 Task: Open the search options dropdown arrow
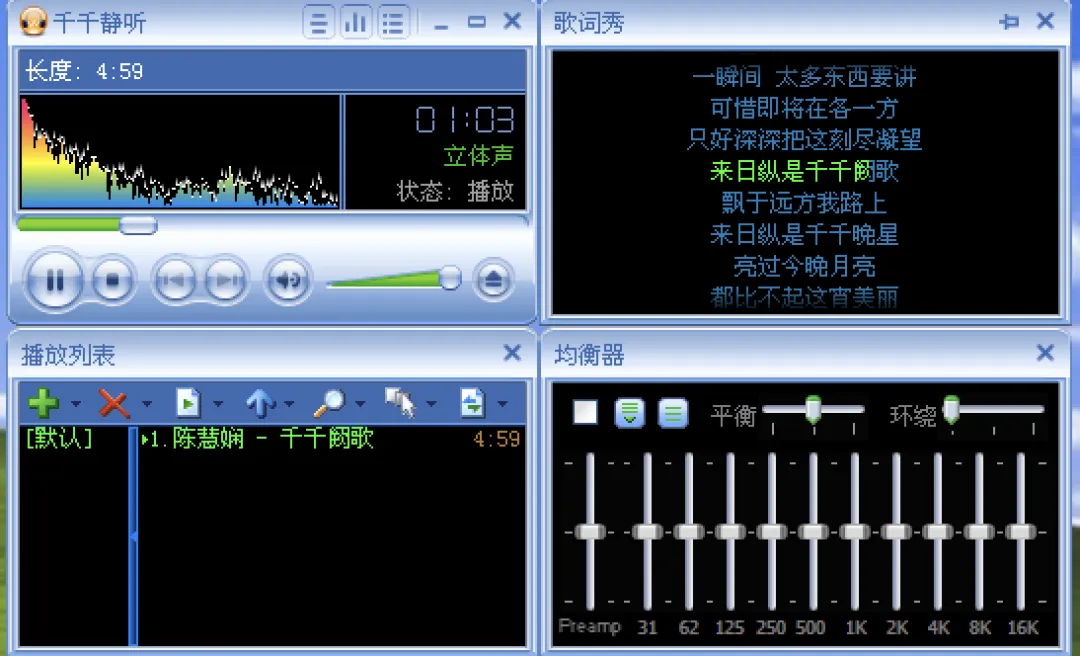360,404
